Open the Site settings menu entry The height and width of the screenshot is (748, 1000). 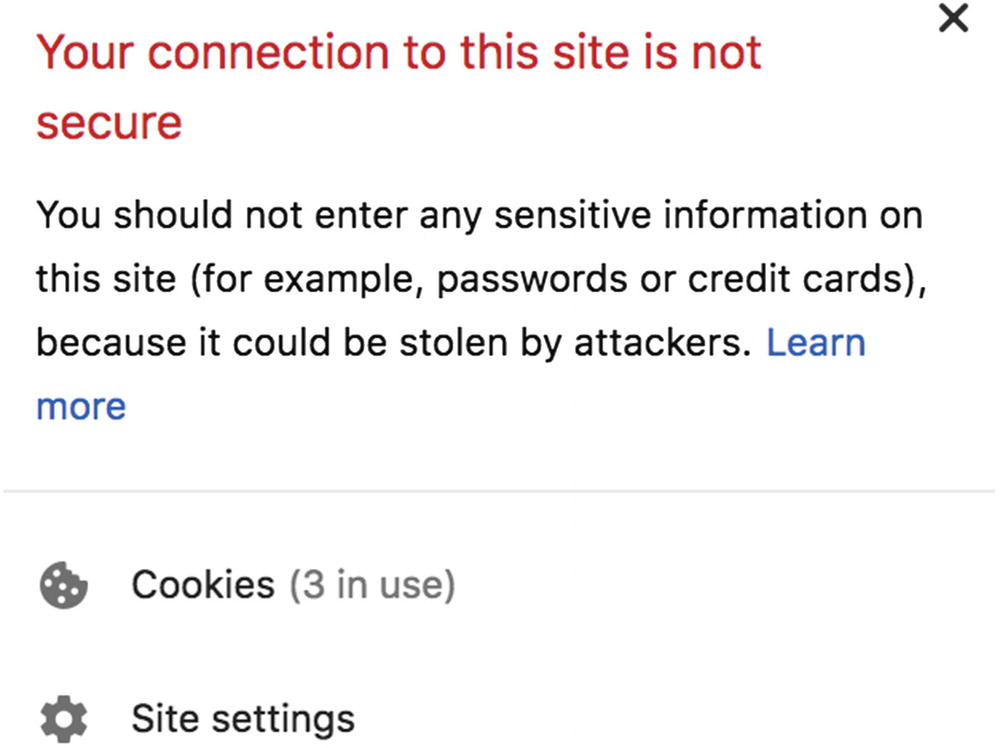click(242, 718)
